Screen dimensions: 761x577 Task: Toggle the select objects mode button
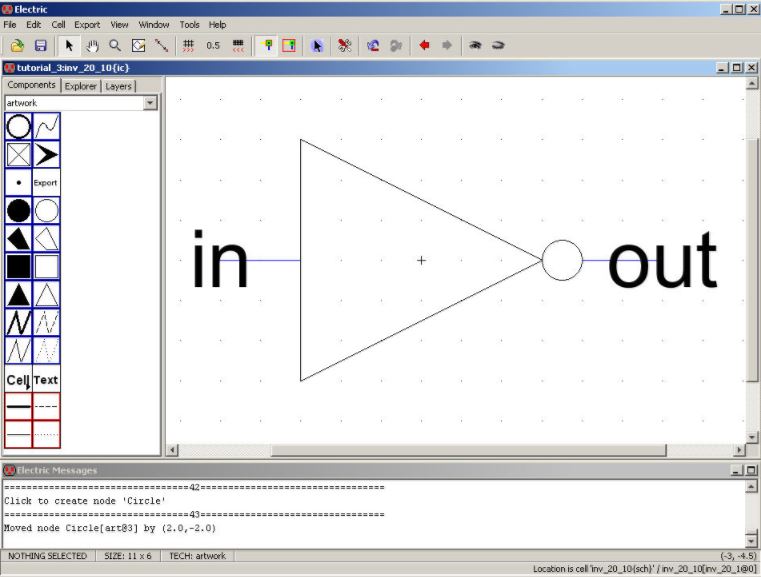(x=266, y=45)
